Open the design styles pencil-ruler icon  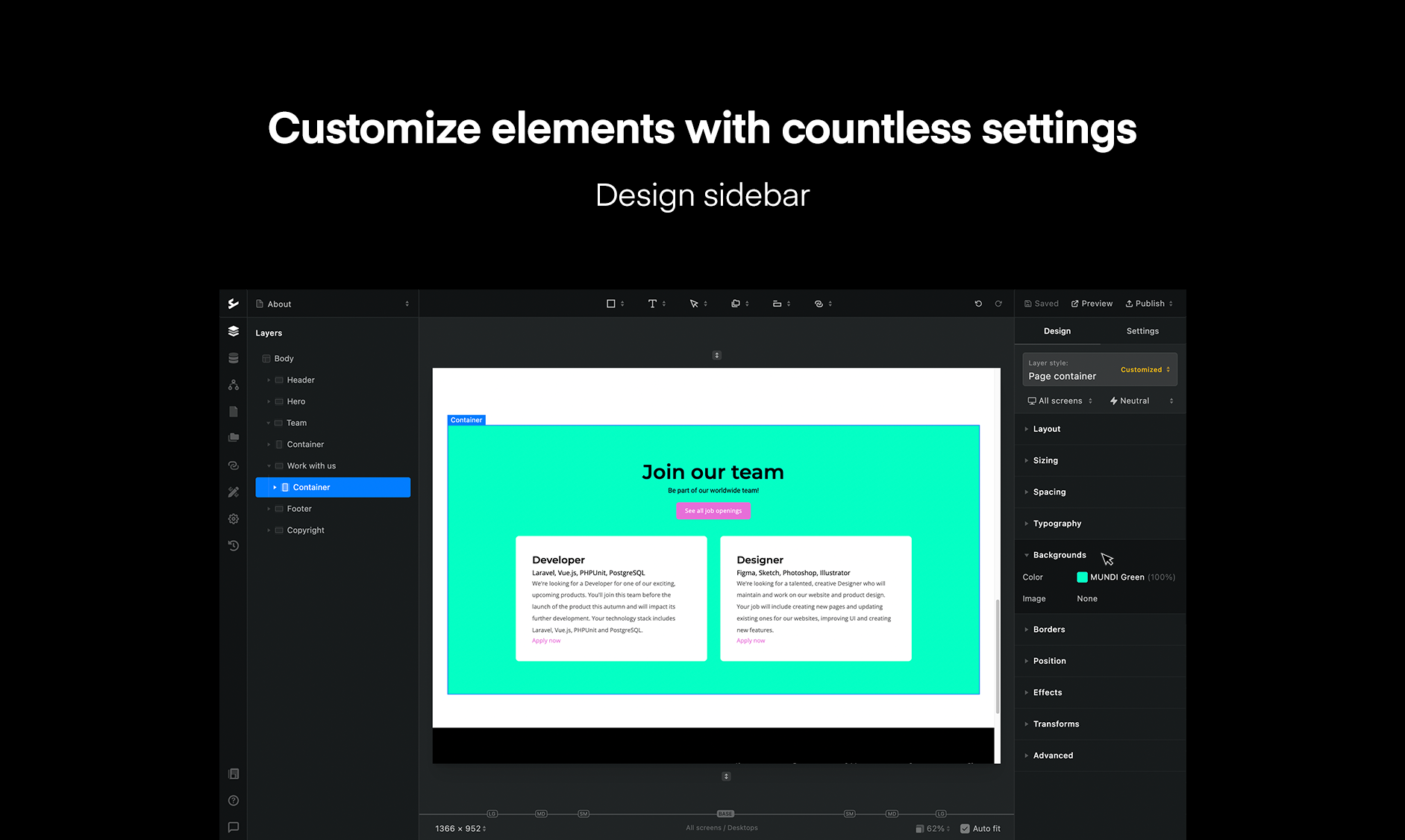click(x=234, y=492)
